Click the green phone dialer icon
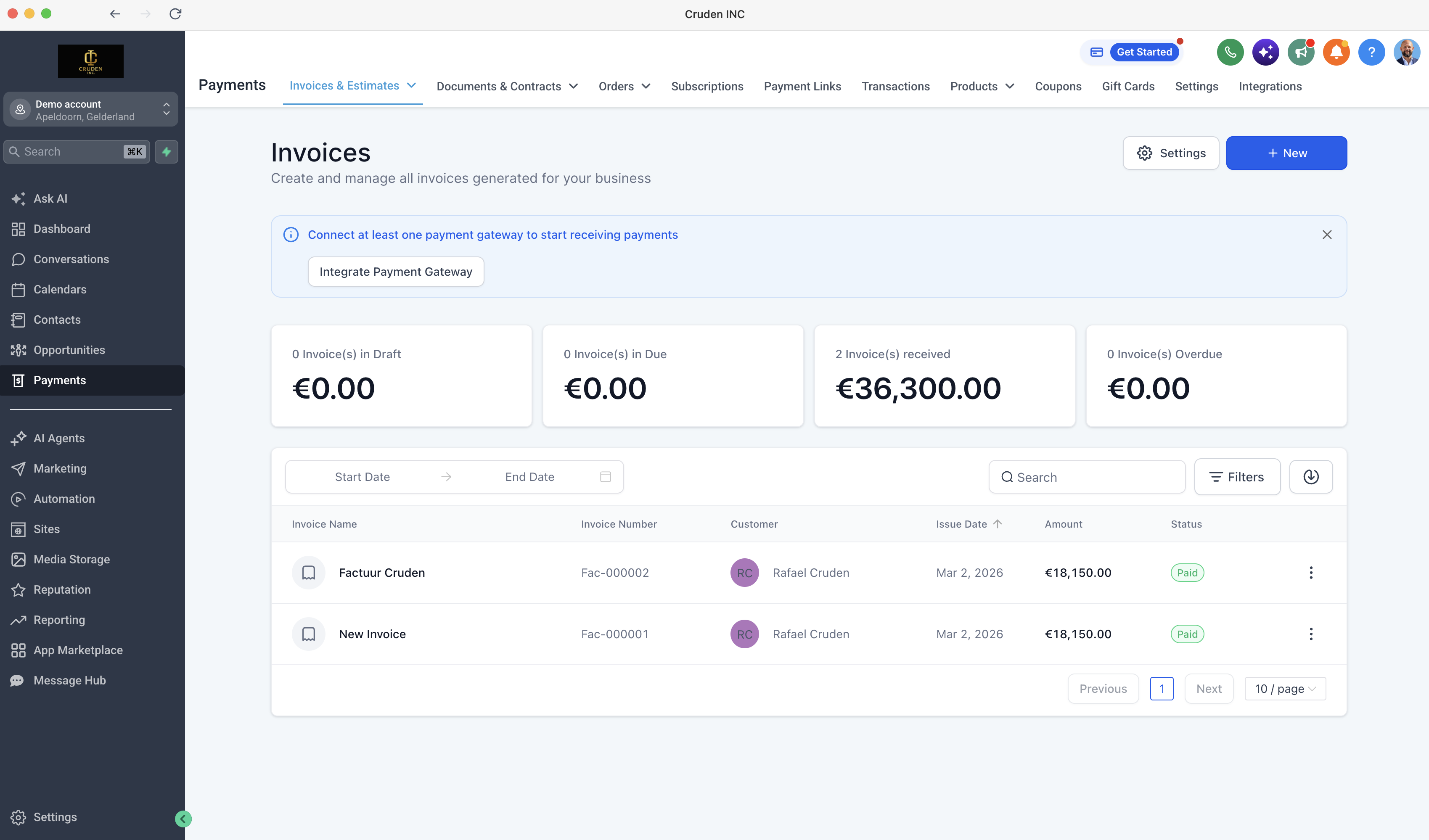This screenshot has width=1429, height=840. point(1230,53)
